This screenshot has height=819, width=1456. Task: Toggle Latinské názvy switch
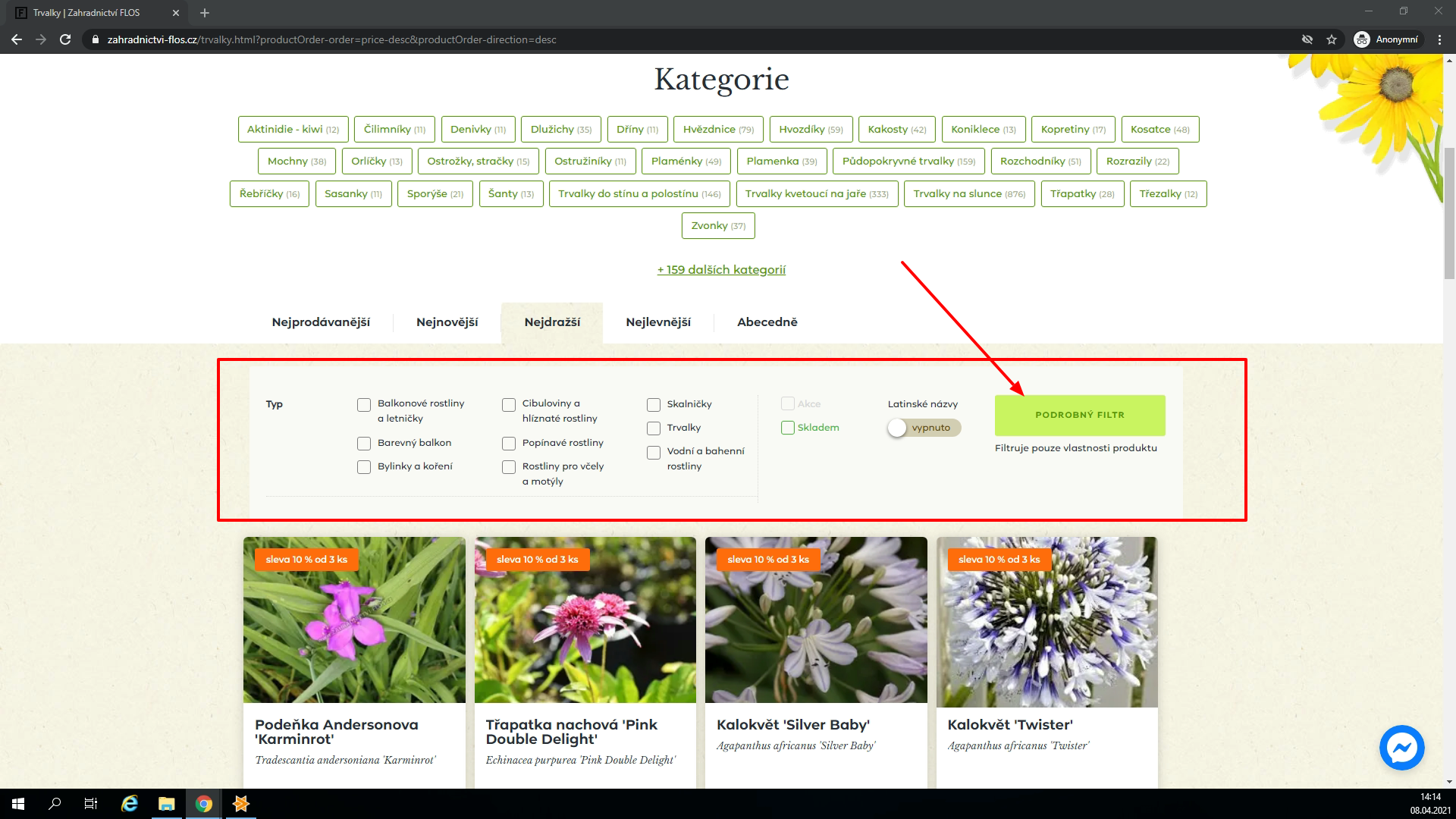924,428
